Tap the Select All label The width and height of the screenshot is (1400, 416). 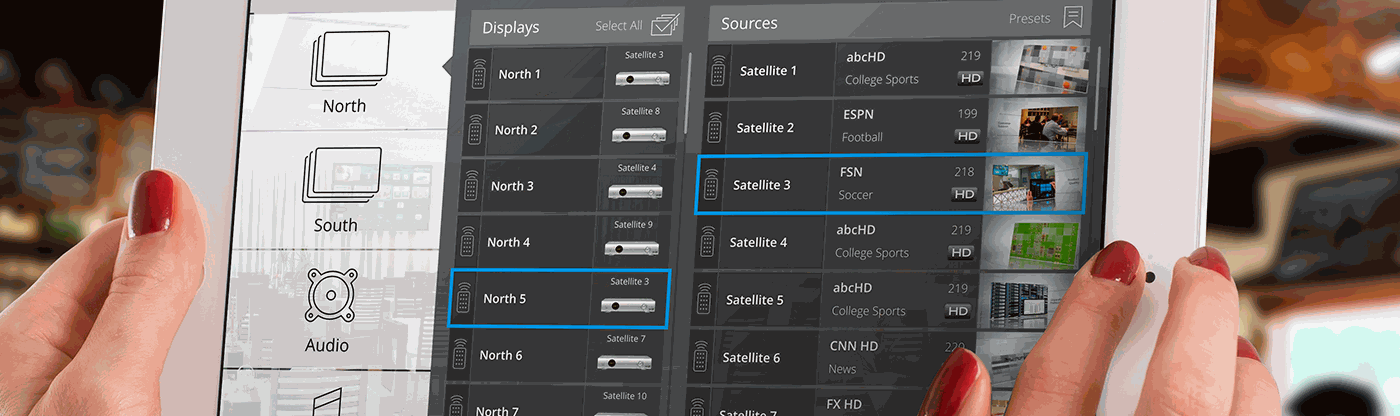[619, 26]
